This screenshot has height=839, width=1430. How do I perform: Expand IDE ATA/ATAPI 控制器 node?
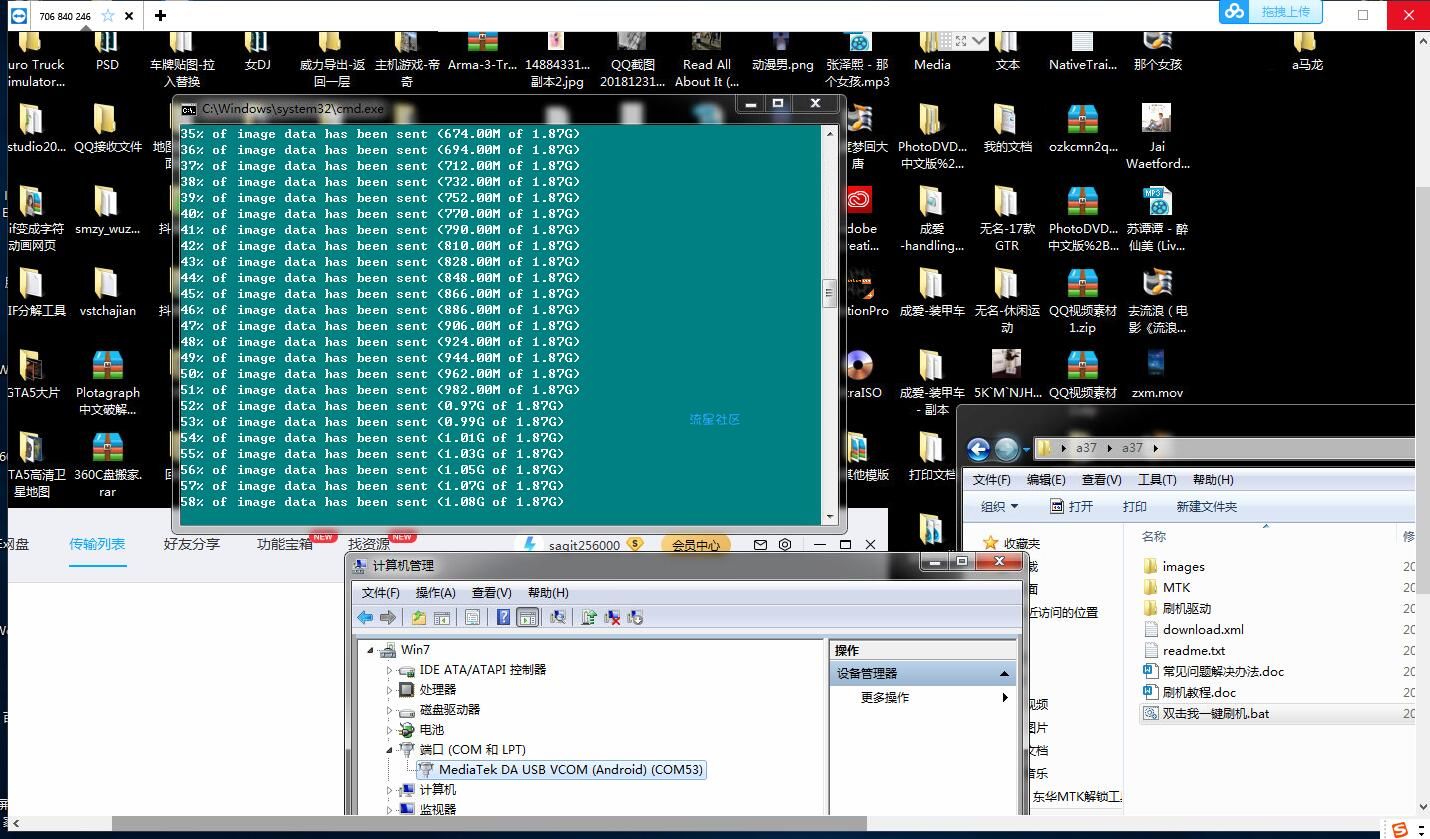[x=390, y=670]
